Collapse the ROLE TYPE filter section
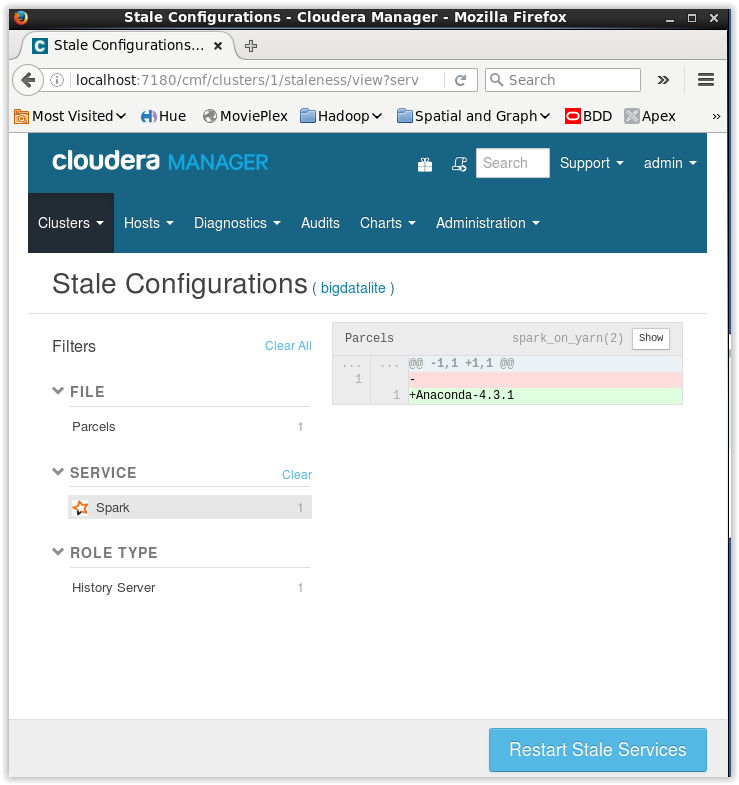This screenshot has height=785, width=739. tap(58, 552)
